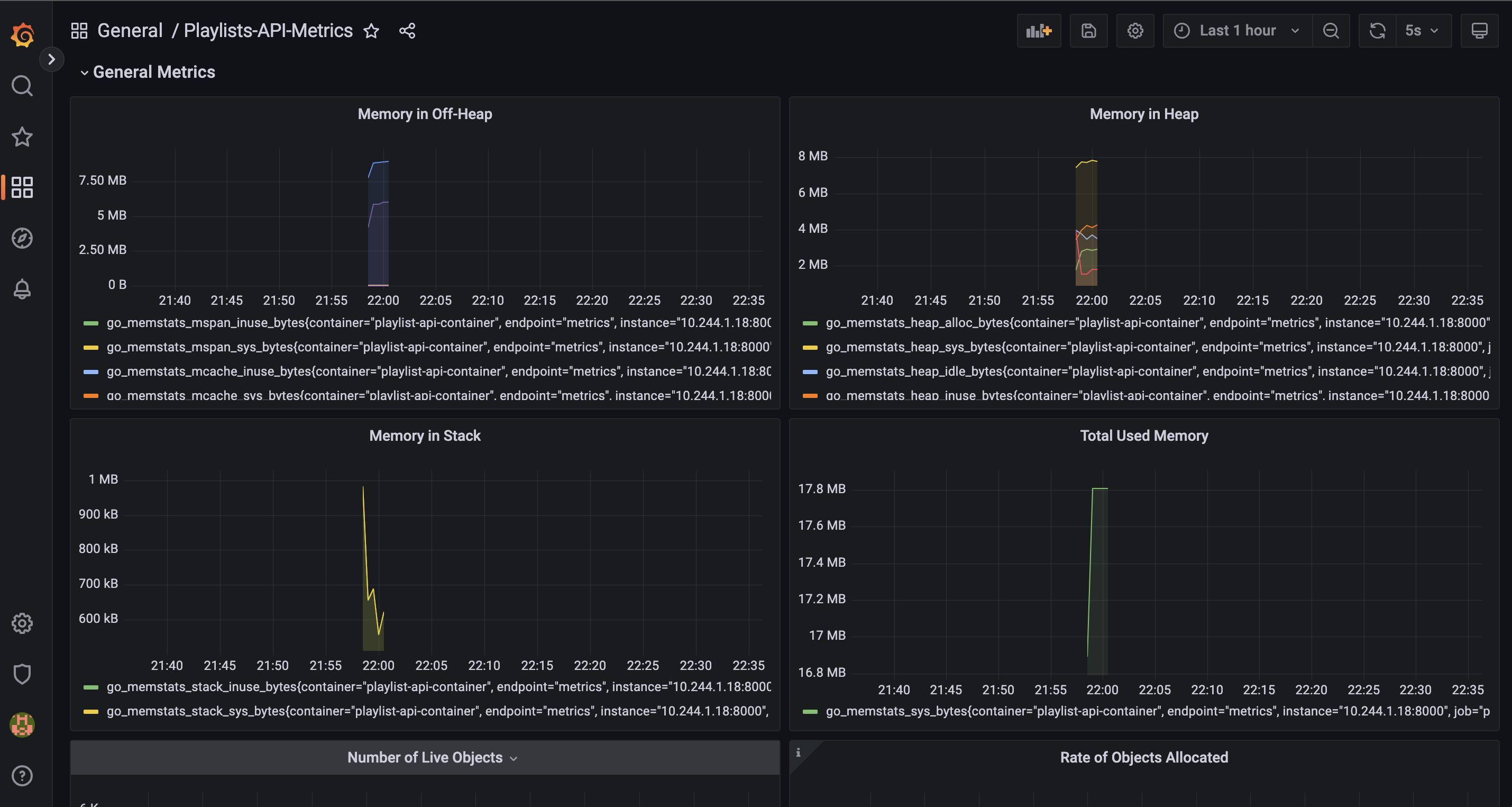Expand the sidebar with the arrow toggle
The height and width of the screenshot is (807, 1512).
point(52,59)
